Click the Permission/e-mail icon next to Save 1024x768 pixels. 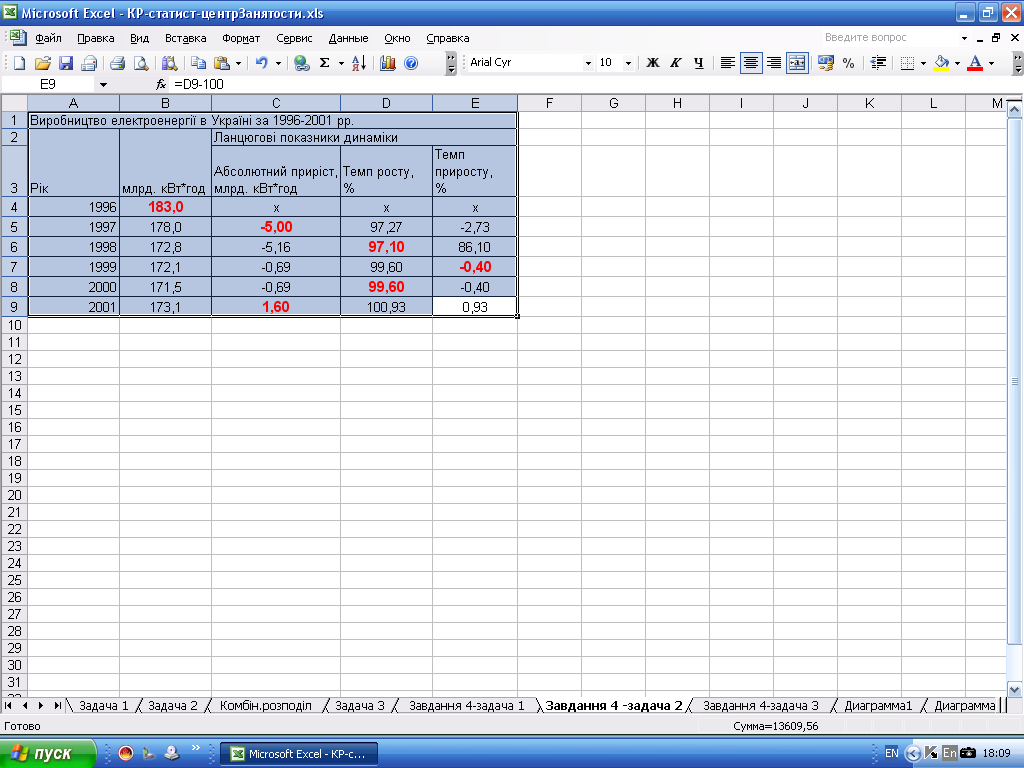tap(89, 63)
